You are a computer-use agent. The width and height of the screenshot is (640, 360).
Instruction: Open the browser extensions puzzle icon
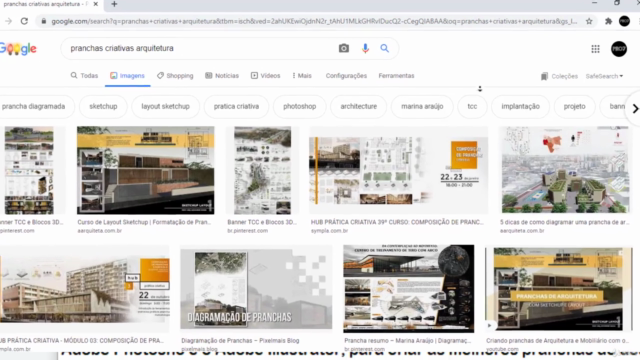pos(609,21)
